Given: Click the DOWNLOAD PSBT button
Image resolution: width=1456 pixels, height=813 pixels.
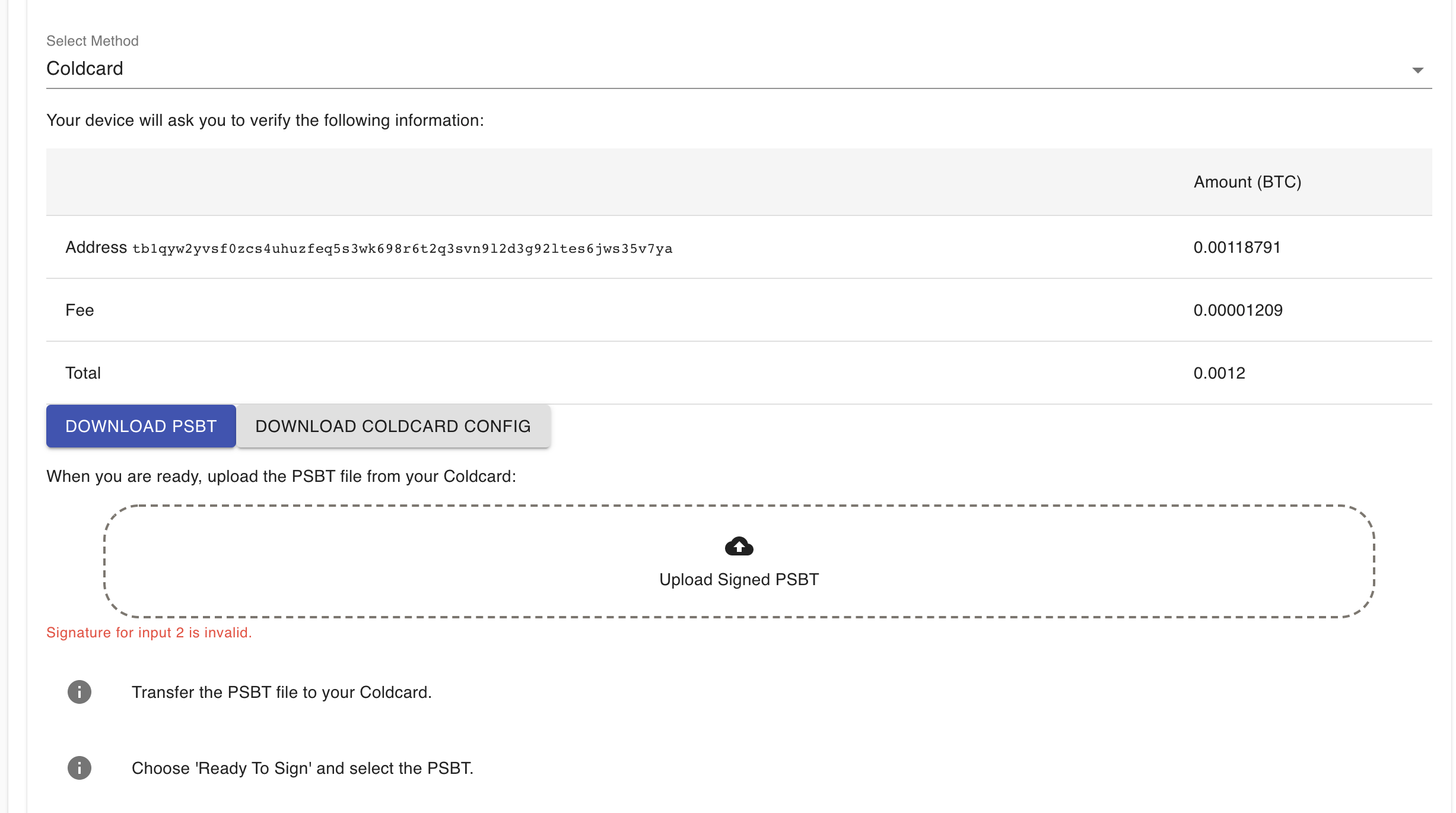Looking at the screenshot, I should [141, 425].
